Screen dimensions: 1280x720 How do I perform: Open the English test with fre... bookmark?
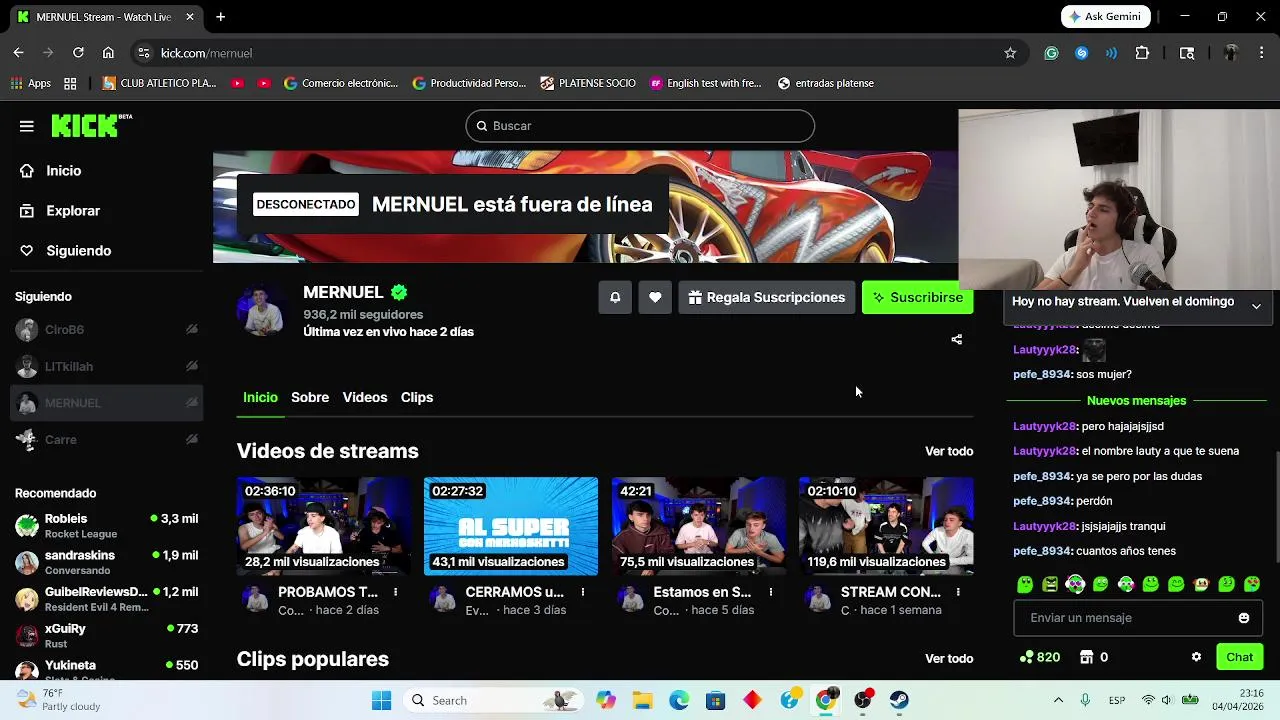[706, 83]
